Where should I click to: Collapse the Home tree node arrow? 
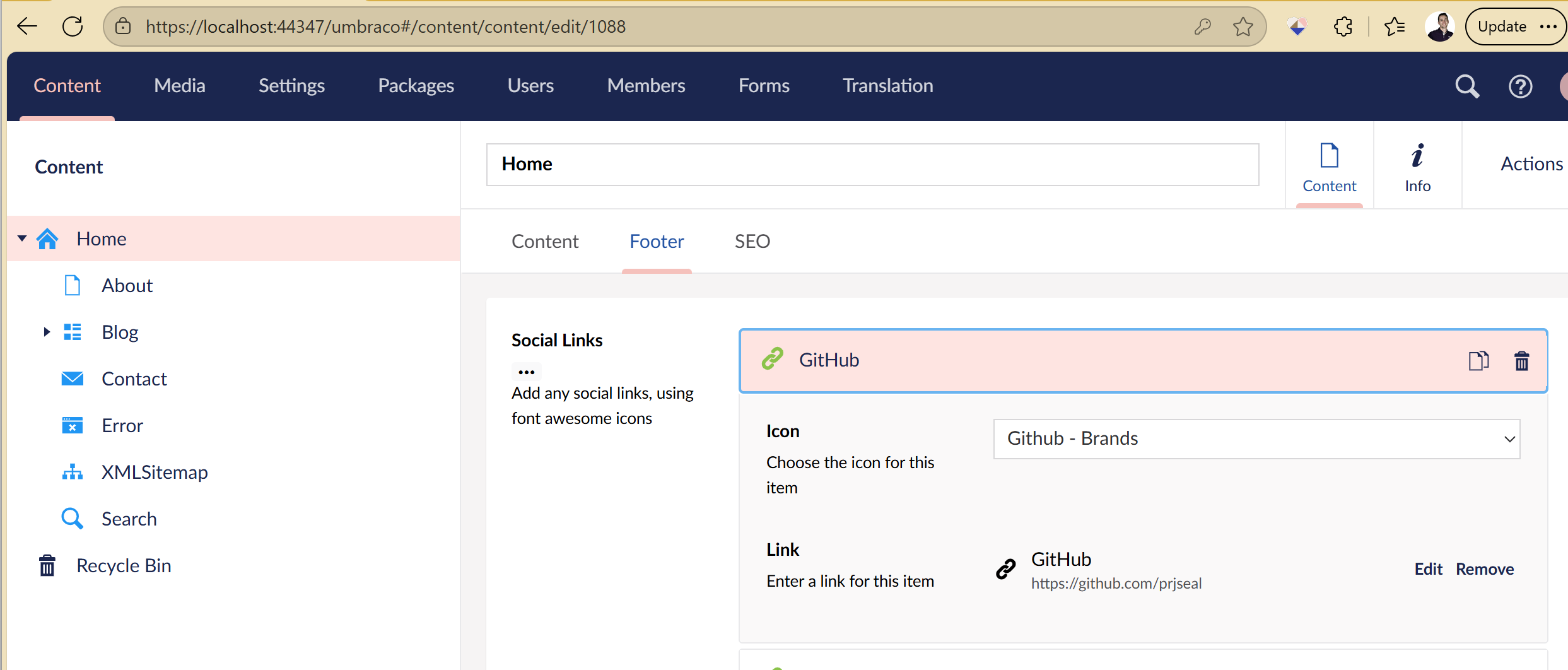tap(22, 238)
